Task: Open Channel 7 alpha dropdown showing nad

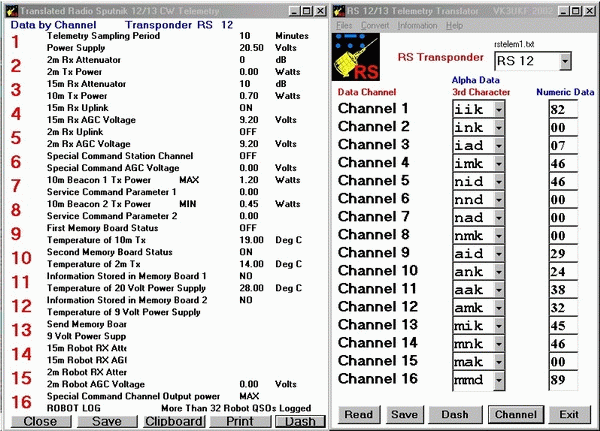Action: (x=499, y=217)
